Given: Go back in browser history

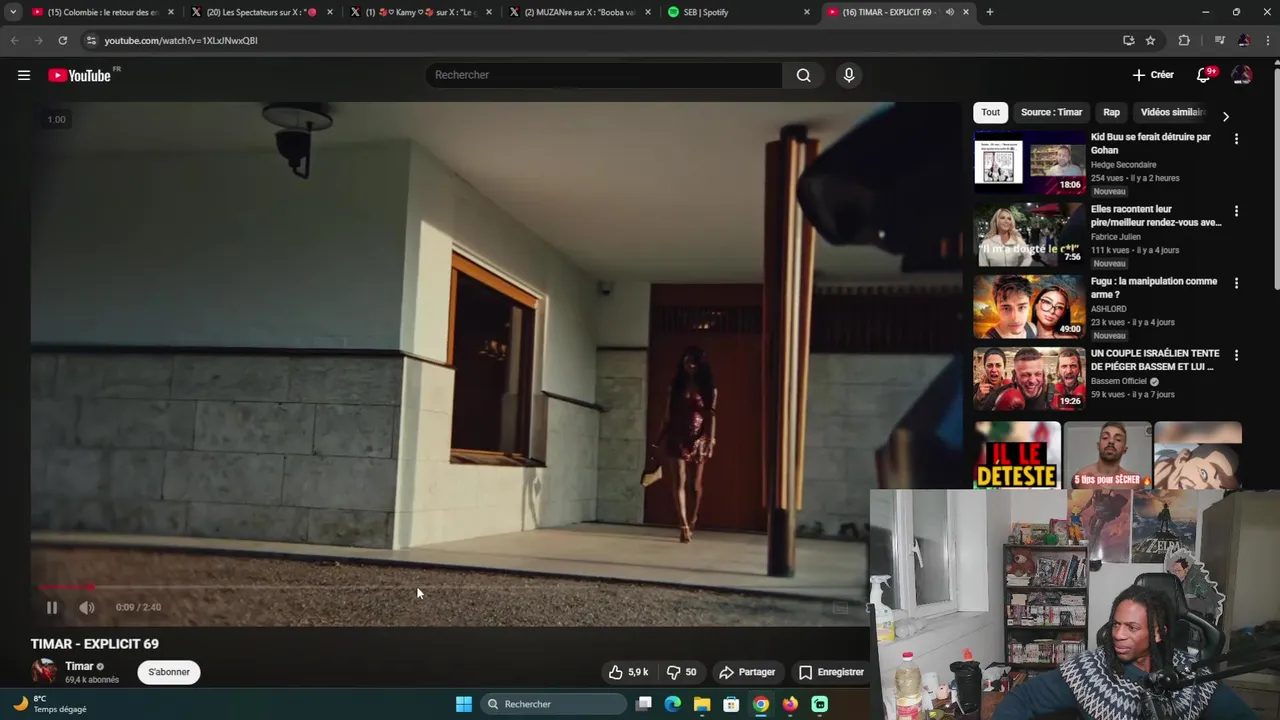Looking at the screenshot, I should coord(14,40).
